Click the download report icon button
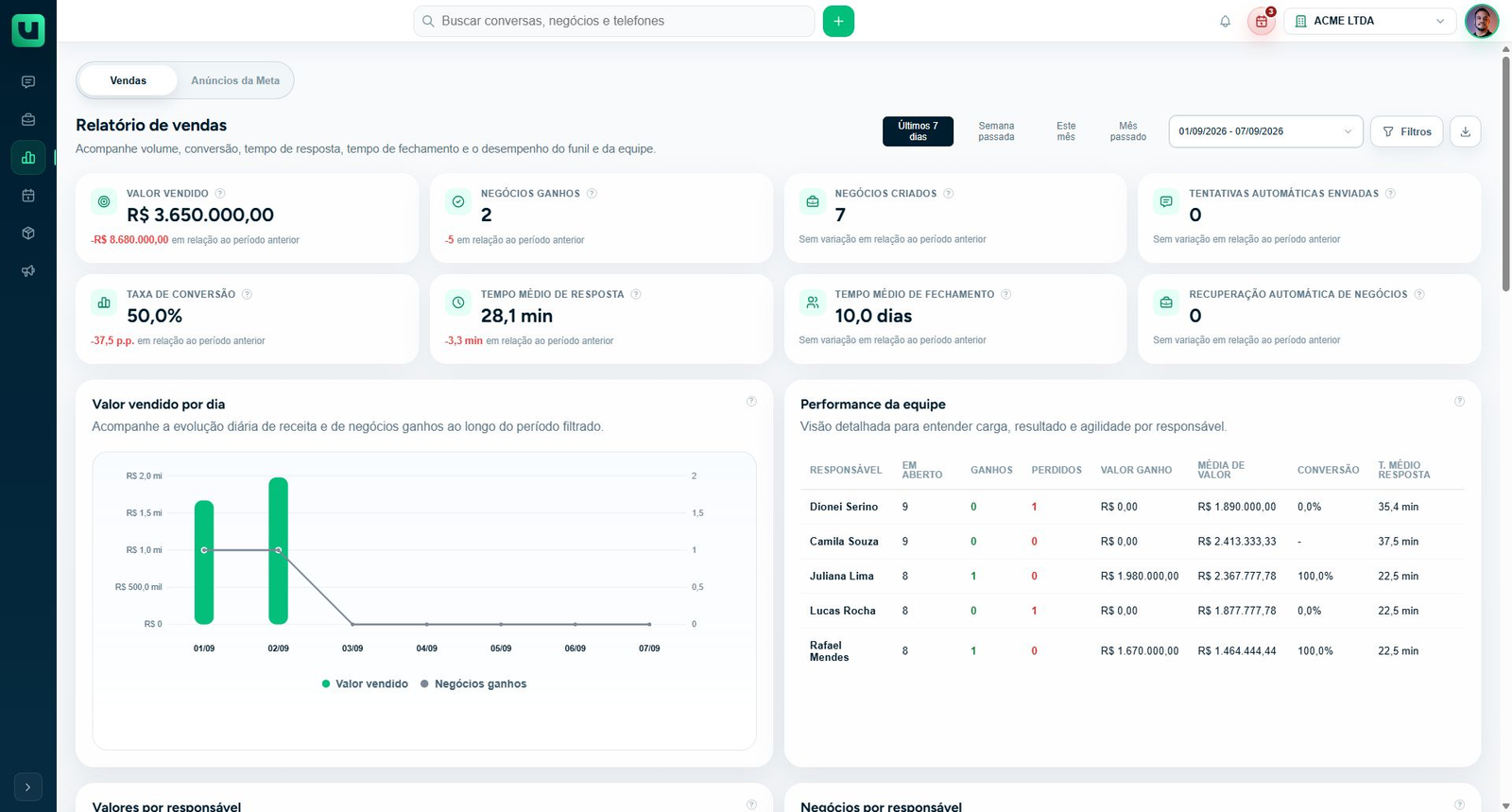The width and height of the screenshot is (1512, 812). click(x=1466, y=131)
